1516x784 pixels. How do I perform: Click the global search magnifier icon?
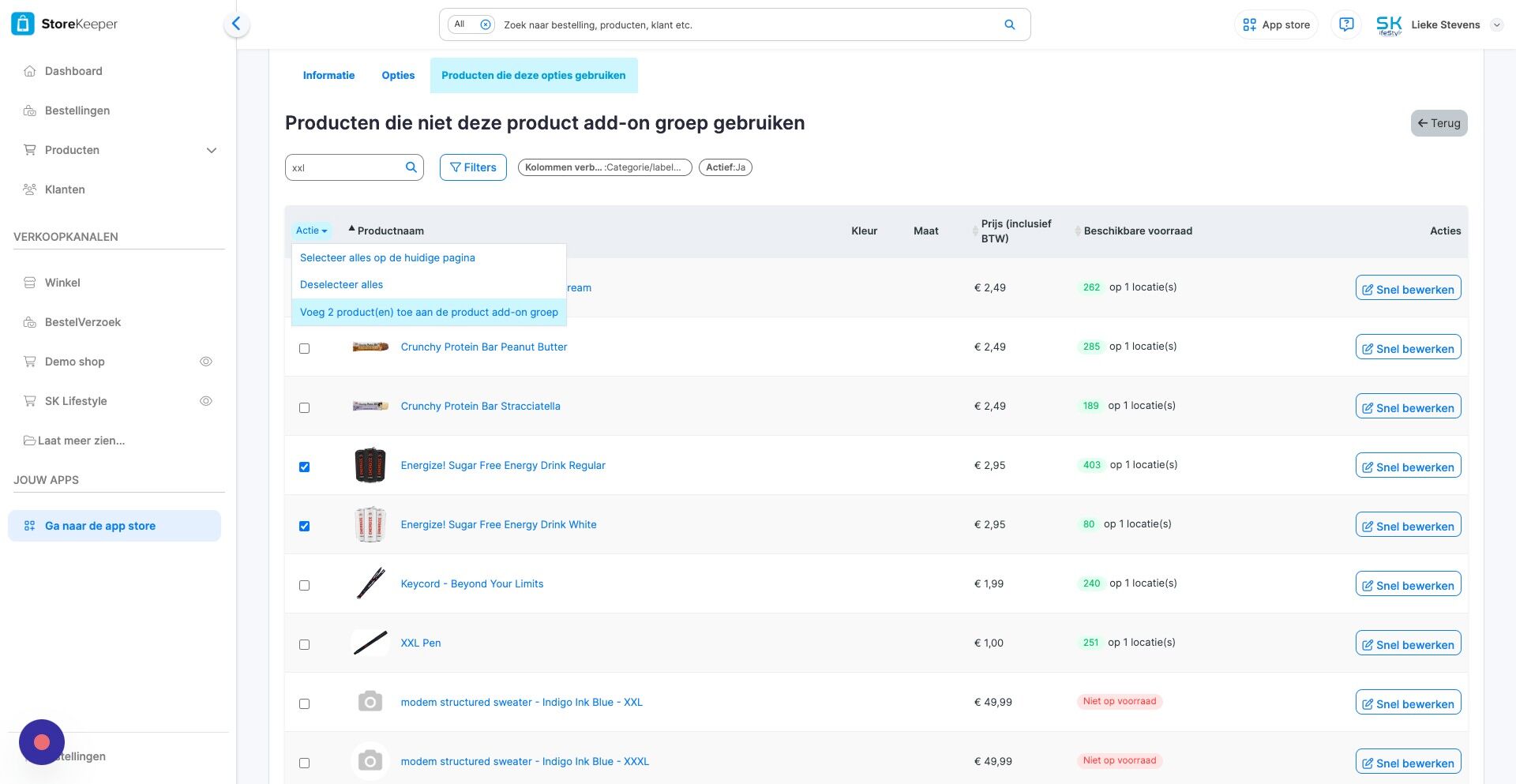coord(1009,24)
